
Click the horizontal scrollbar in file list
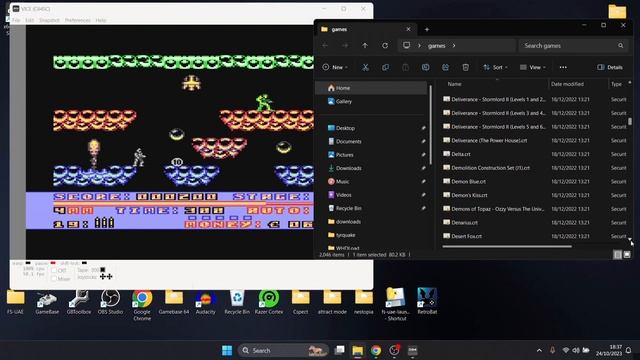(x=507, y=247)
